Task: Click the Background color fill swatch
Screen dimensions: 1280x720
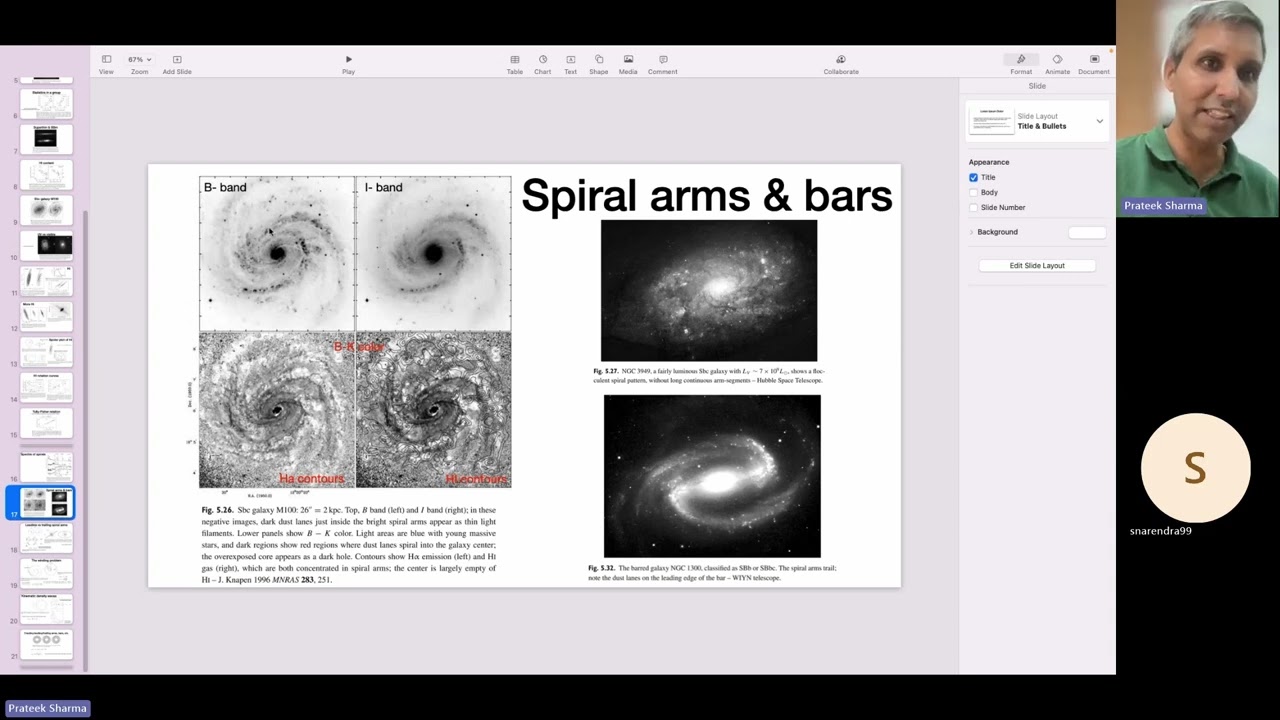Action: coord(1087,232)
